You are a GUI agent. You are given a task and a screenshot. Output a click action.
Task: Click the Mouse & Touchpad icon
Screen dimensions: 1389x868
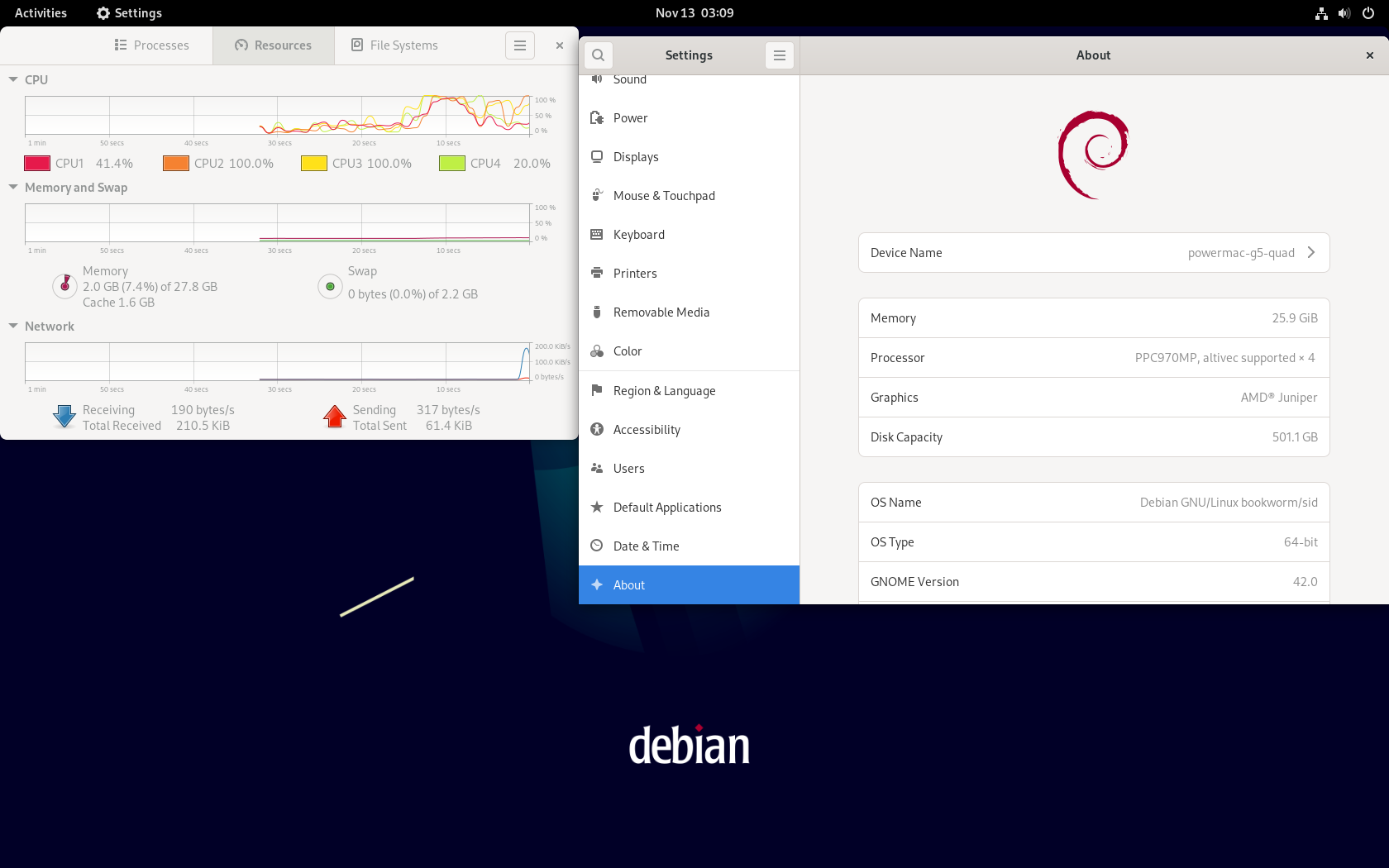click(x=597, y=196)
